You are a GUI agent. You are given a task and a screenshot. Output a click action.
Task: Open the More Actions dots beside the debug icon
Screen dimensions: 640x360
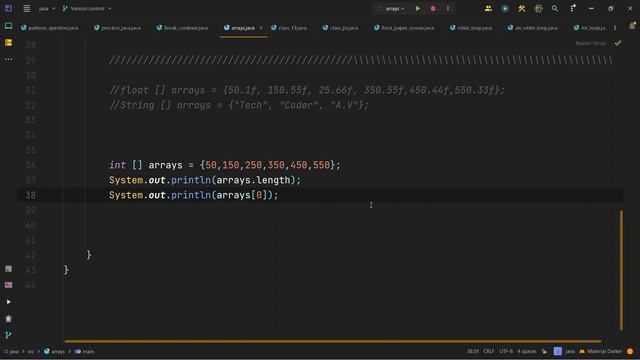point(448,9)
